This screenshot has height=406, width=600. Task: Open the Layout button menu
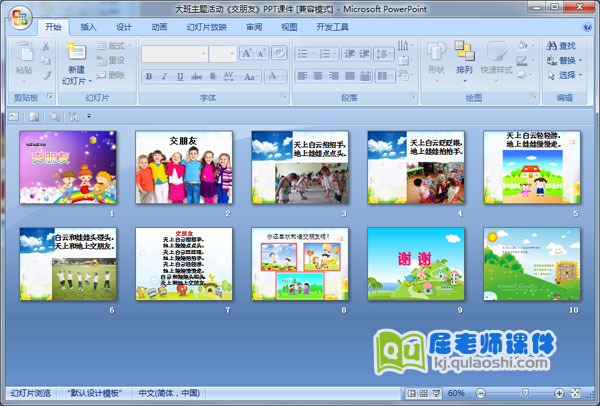click(113, 46)
